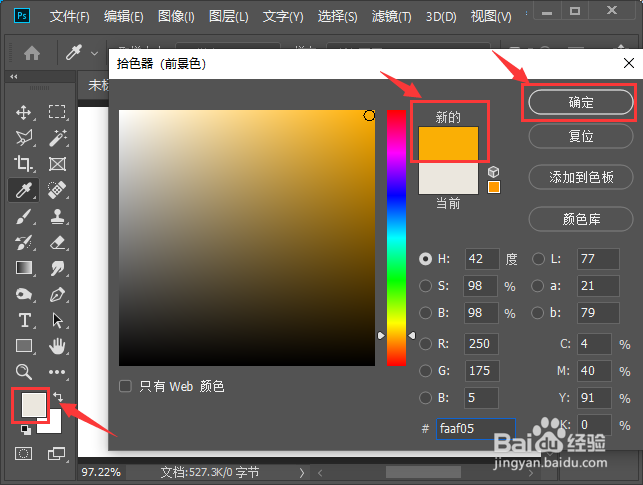Open the status bar info arrow
The height and width of the screenshot is (485, 643).
click(301, 473)
